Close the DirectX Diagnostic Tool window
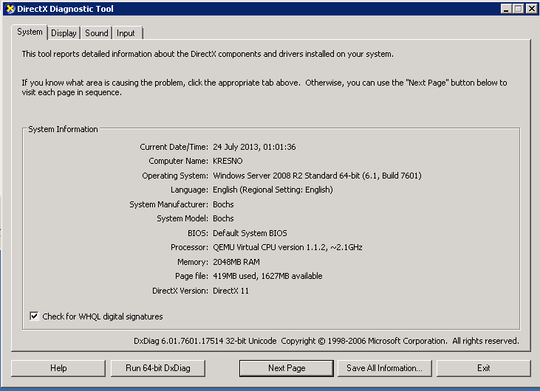 tap(531, 9)
